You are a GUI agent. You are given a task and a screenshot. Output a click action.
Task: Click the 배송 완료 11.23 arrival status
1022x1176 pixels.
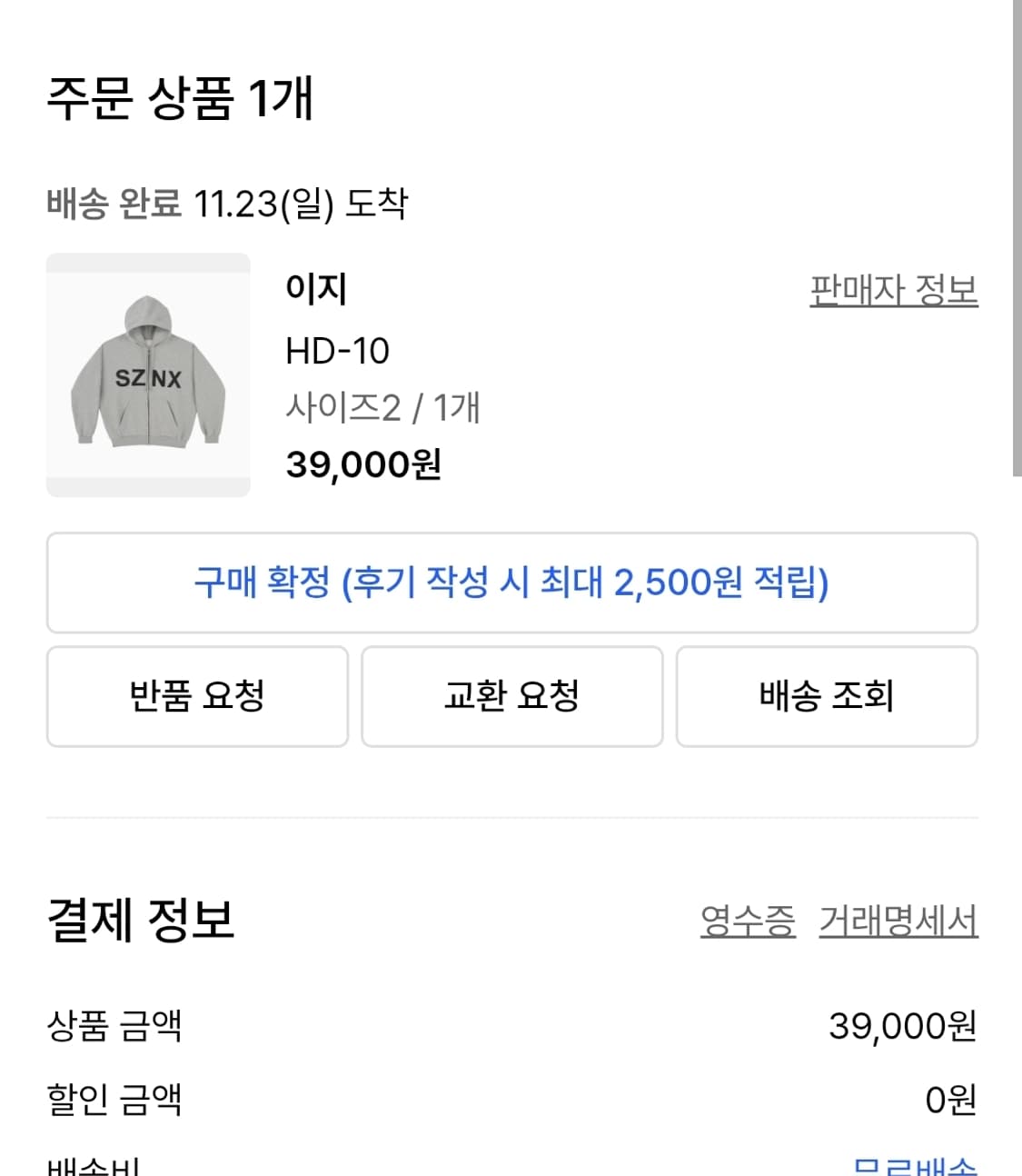tap(227, 203)
